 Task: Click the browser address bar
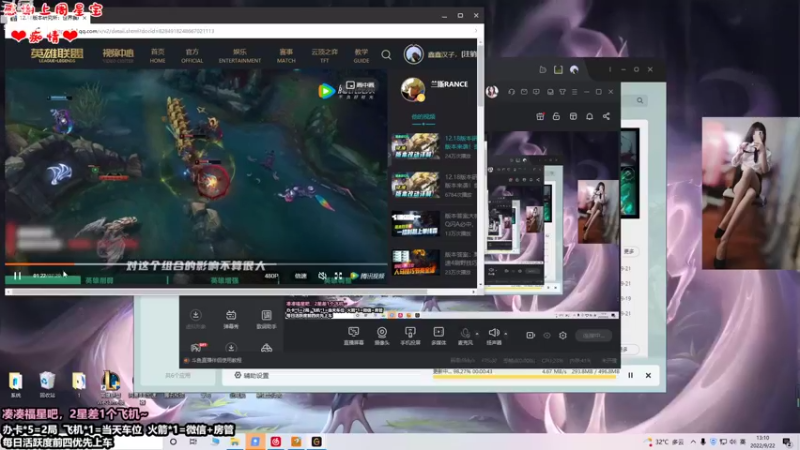(x=240, y=31)
